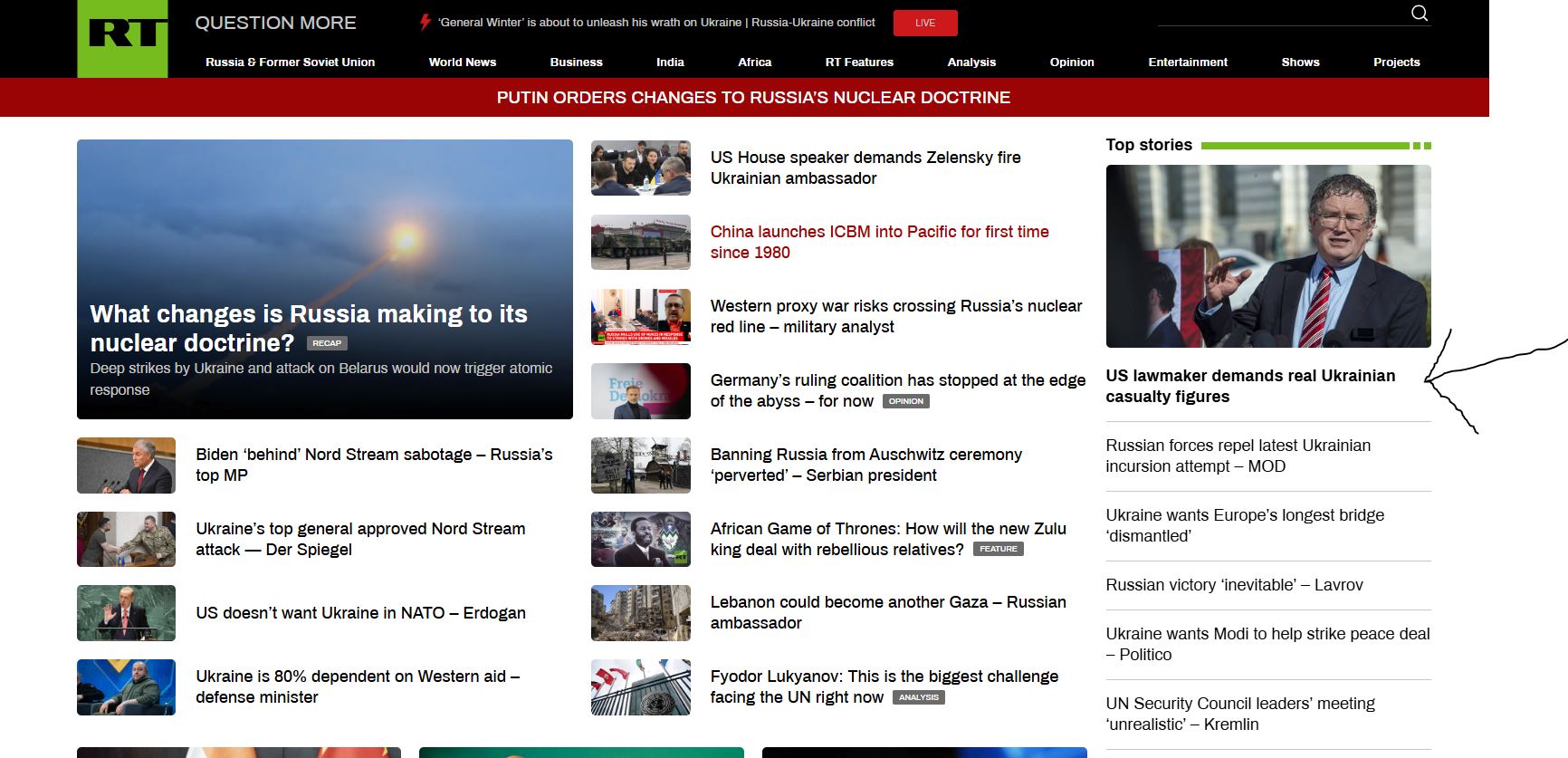Open 'Ukraine wants Modi to help' story

coord(1267,644)
